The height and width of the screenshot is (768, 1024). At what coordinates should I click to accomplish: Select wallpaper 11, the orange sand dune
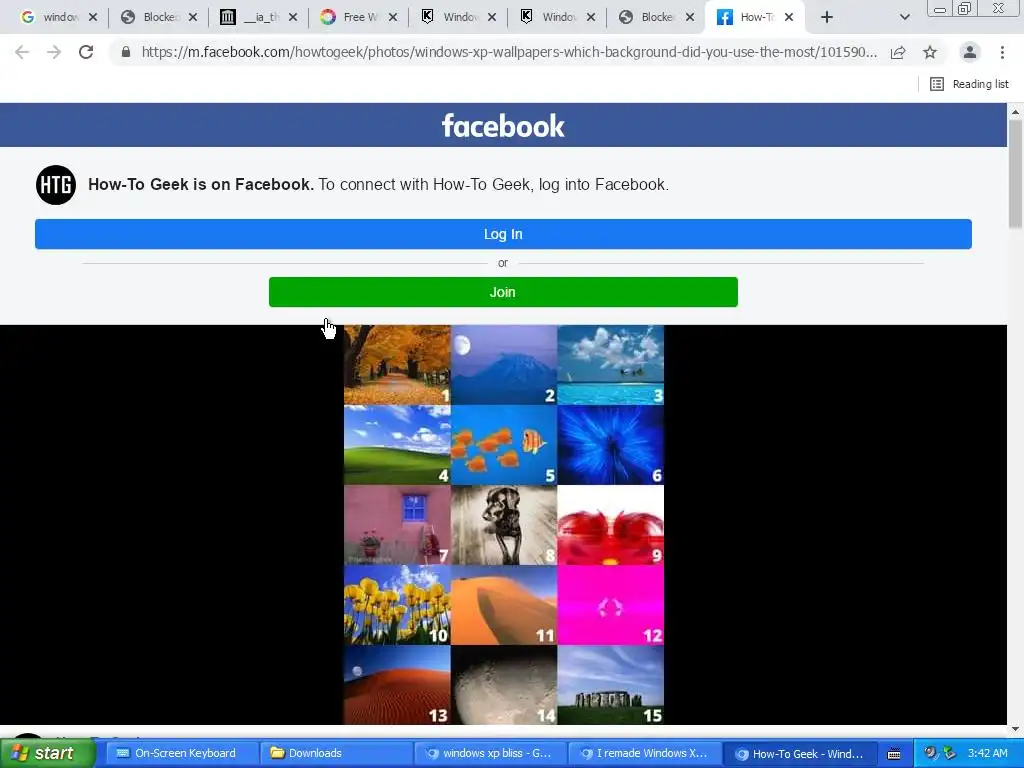click(x=504, y=605)
